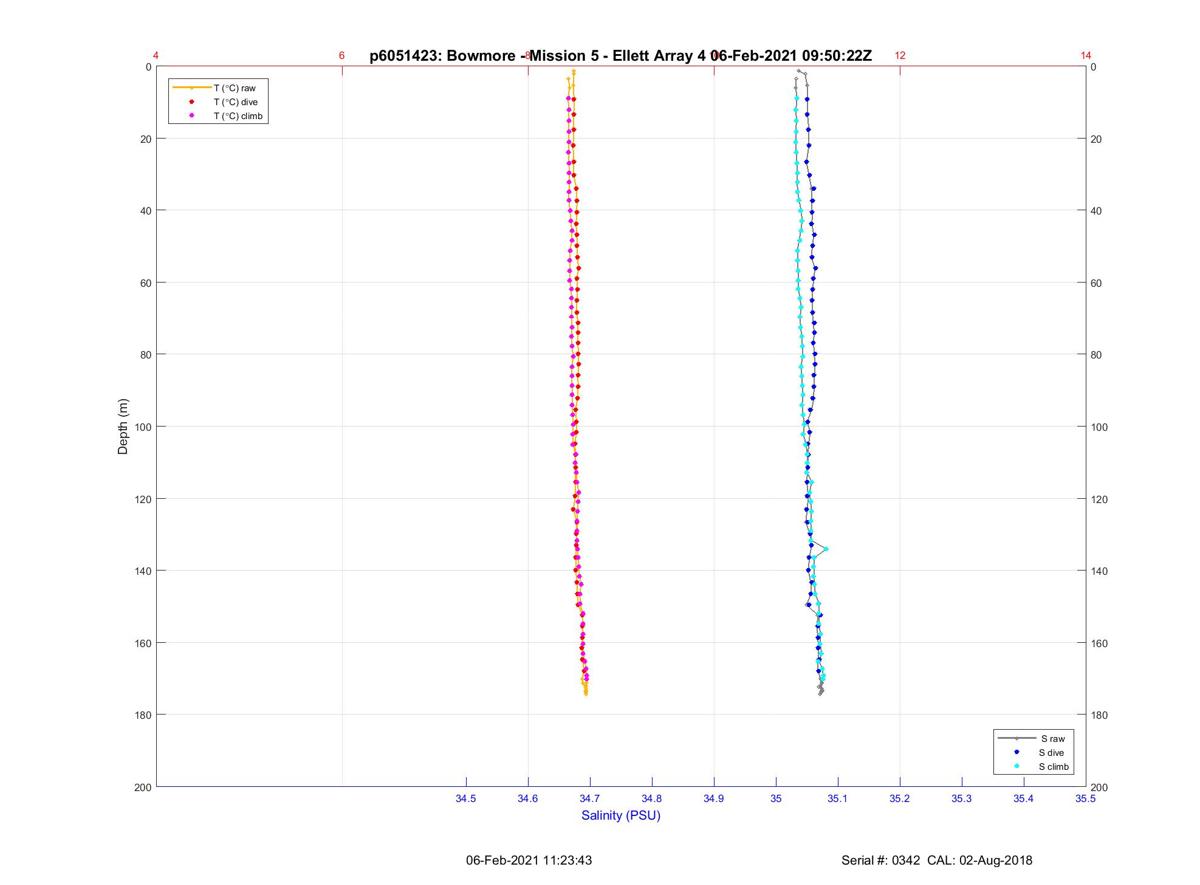
Task: Click the 35.4 salinity tick label
Action: coord(1024,799)
